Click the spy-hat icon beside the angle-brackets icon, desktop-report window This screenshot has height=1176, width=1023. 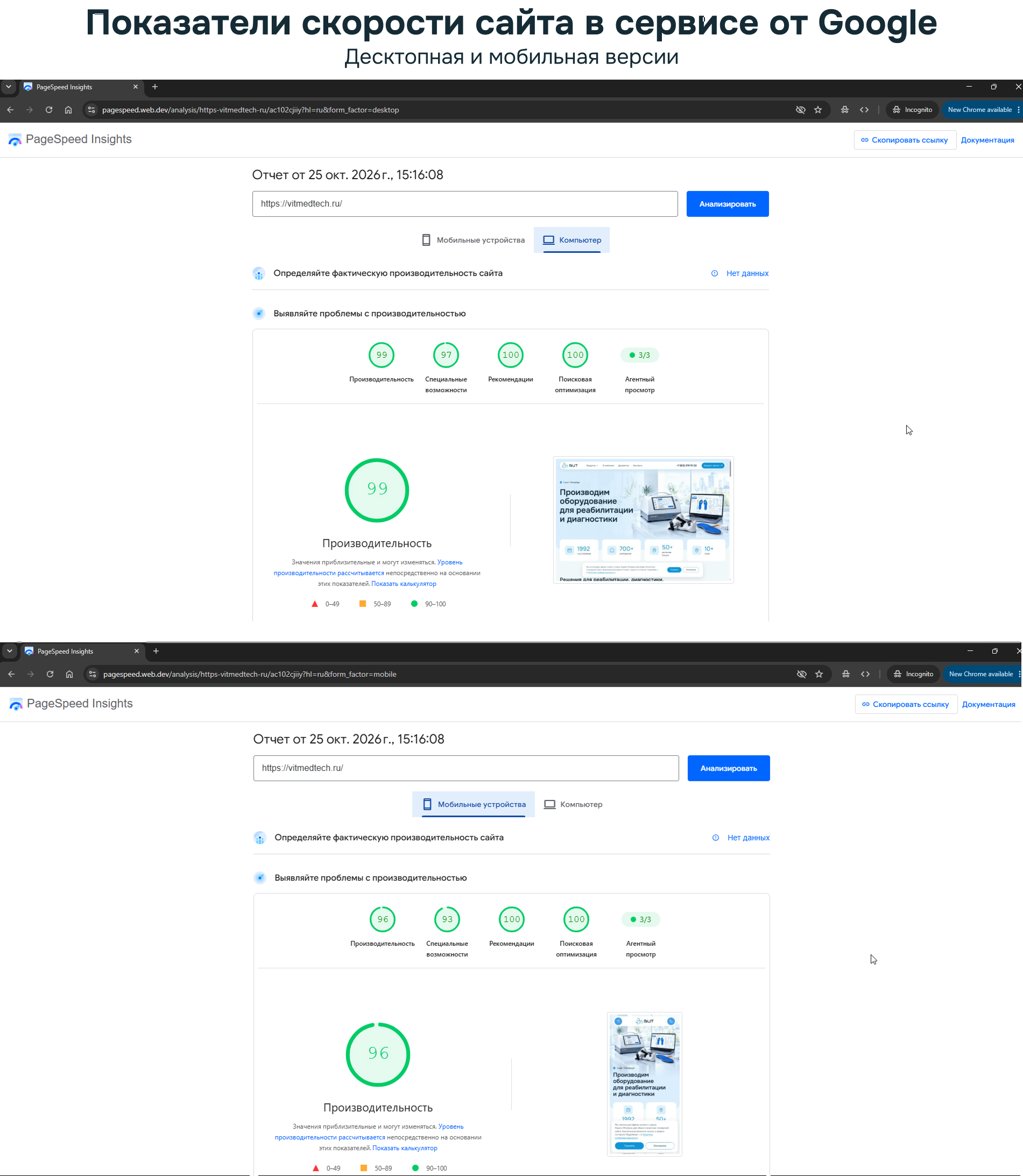(x=845, y=110)
